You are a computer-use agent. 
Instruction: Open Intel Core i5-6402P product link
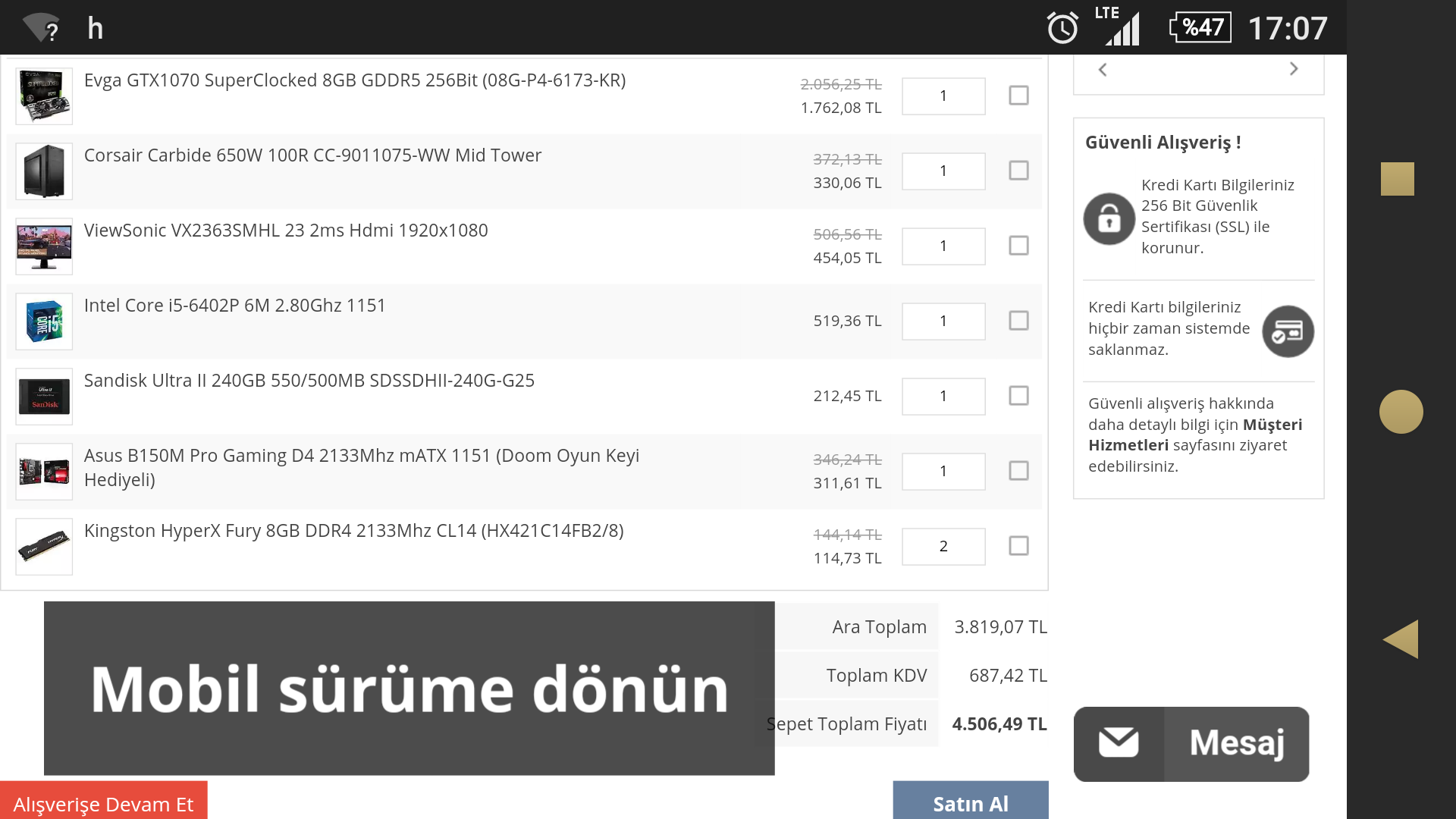tap(235, 306)
